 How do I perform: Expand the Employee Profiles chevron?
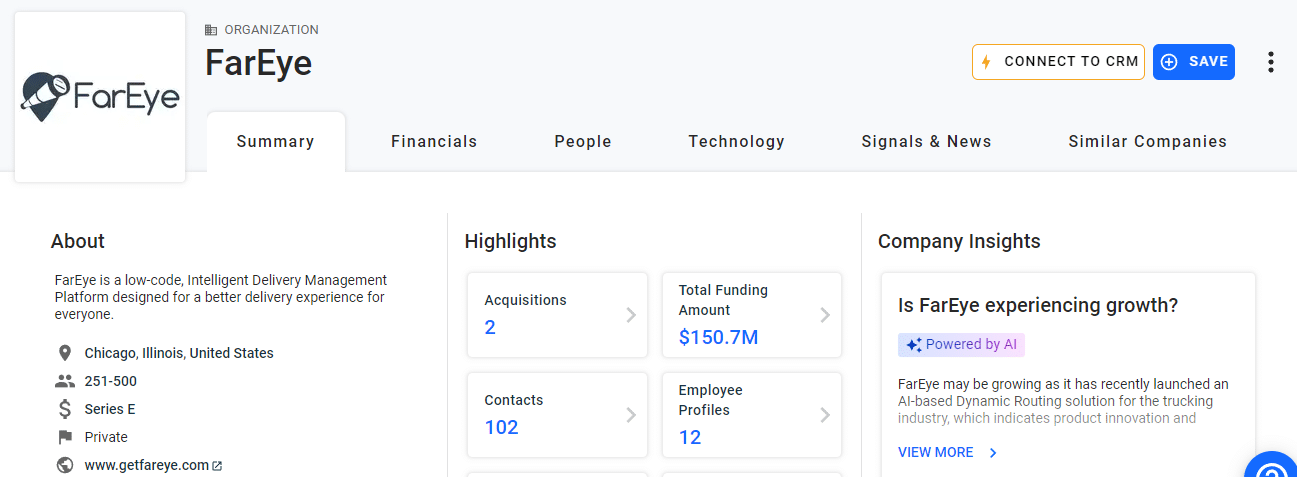point(825,415)
